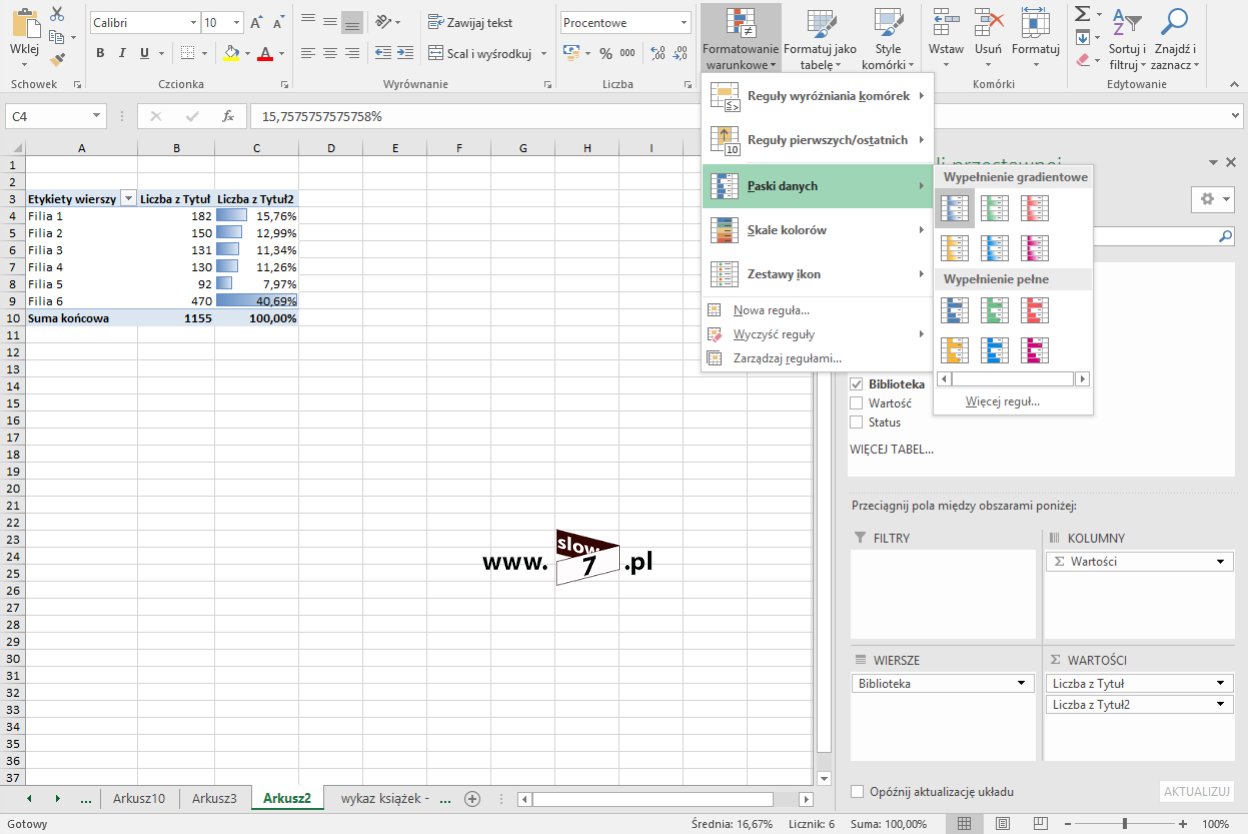Open Zestawy ikon submenu

[818, 274]
